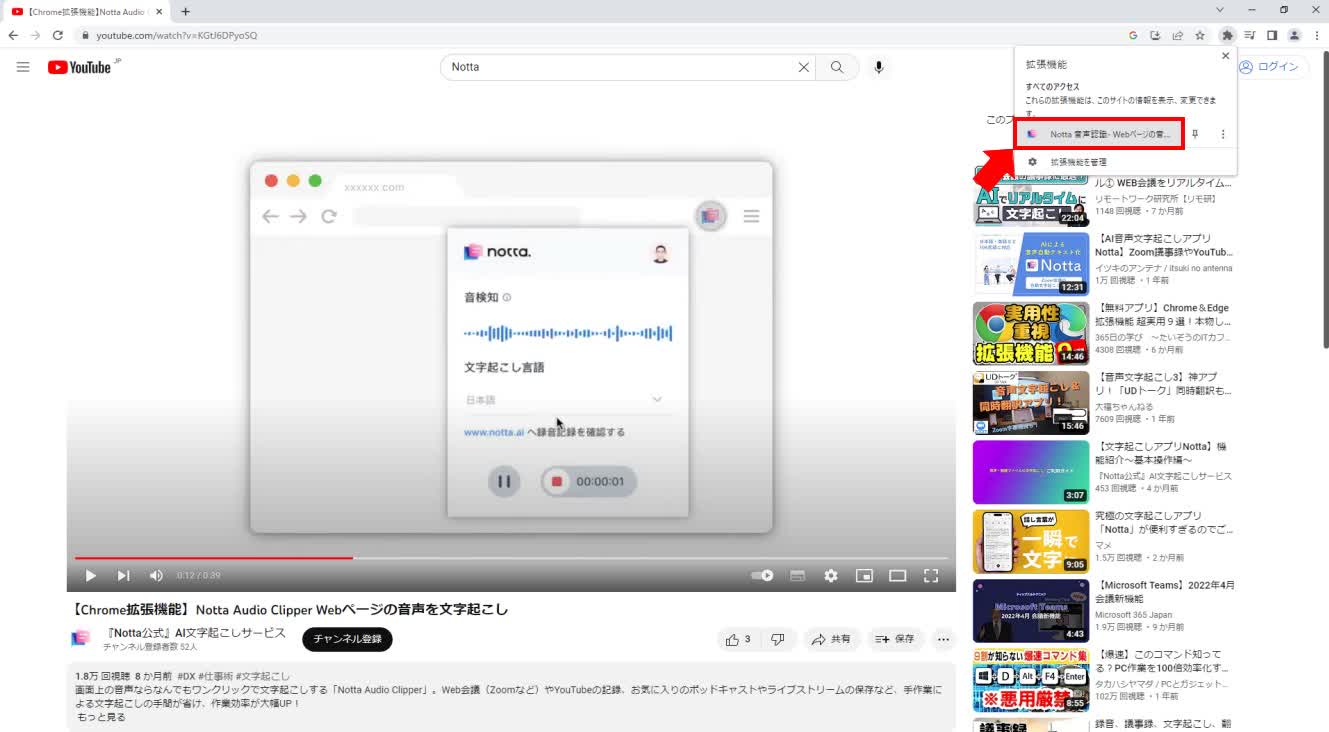The height and width of the screenshot is (732, 1329).
Task: Open Notta 音声認識 extension entry
Action: pos(1100,134)
